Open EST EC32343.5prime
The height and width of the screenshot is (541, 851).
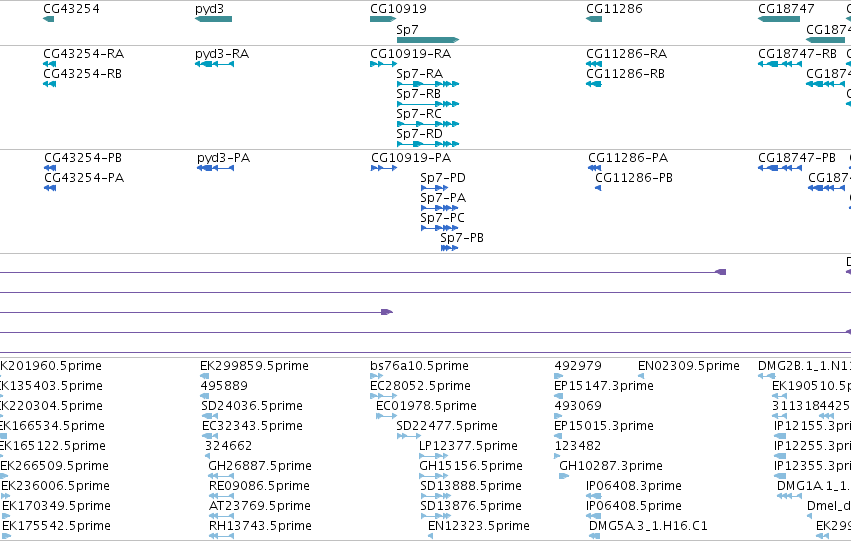(209, 436)
